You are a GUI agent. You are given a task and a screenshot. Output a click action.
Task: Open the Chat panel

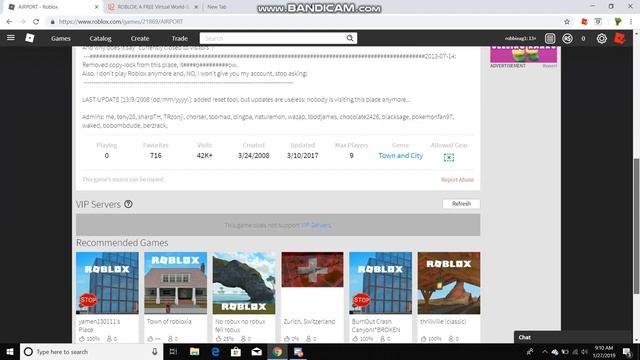pos(573,337)
